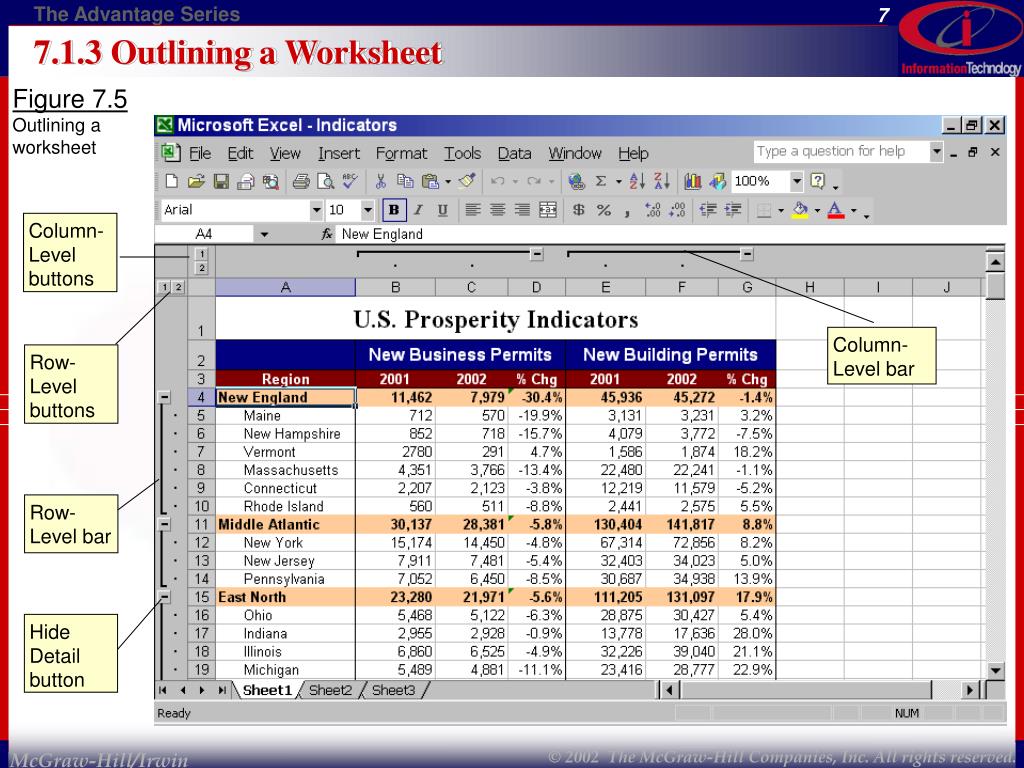Collapse the New Business Permits columns with the minus button
The width and height of the screenshot is (1024, 768).
tap(537, 254)
